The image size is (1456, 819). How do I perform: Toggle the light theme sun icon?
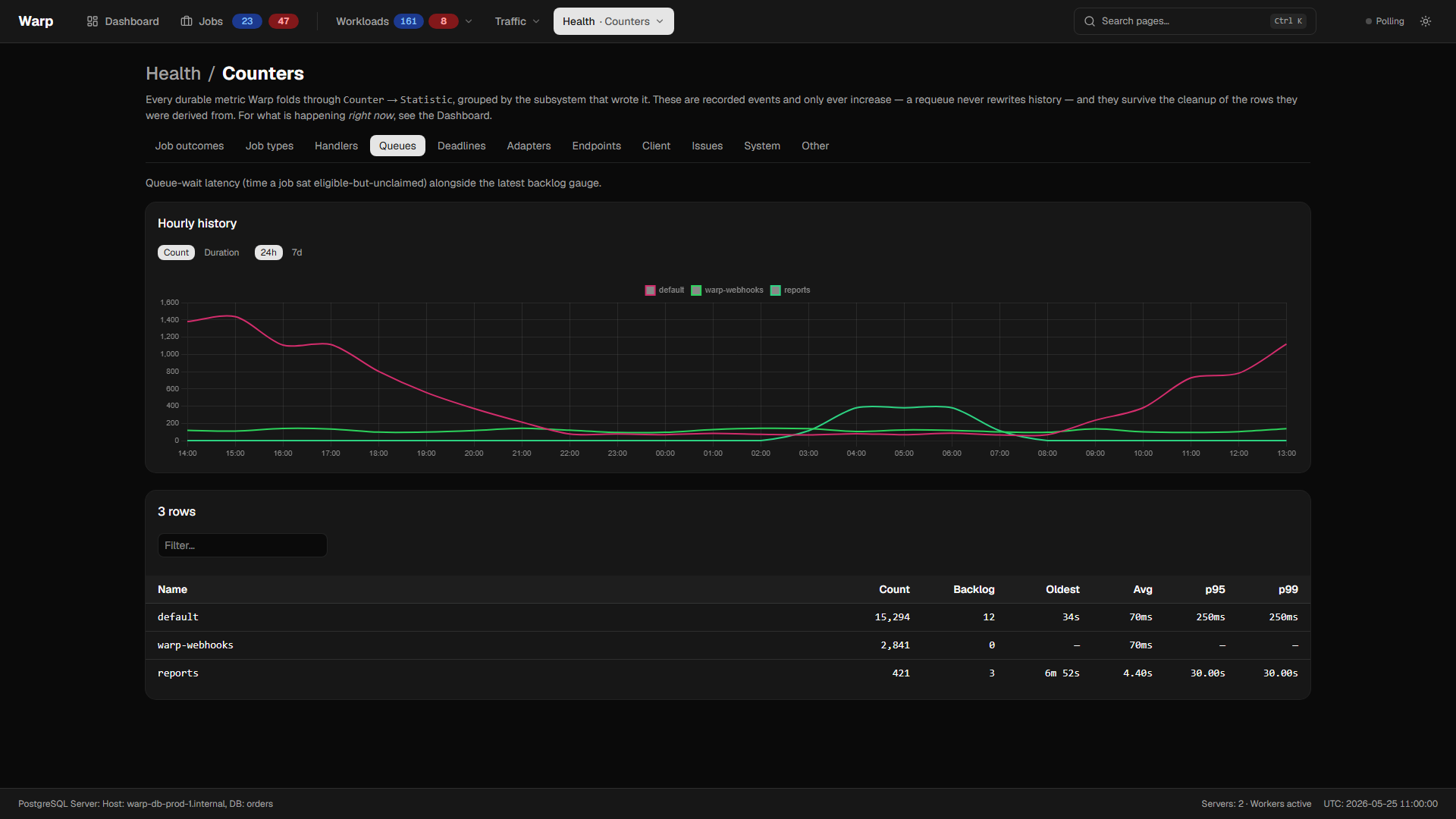pos(1426,21)
